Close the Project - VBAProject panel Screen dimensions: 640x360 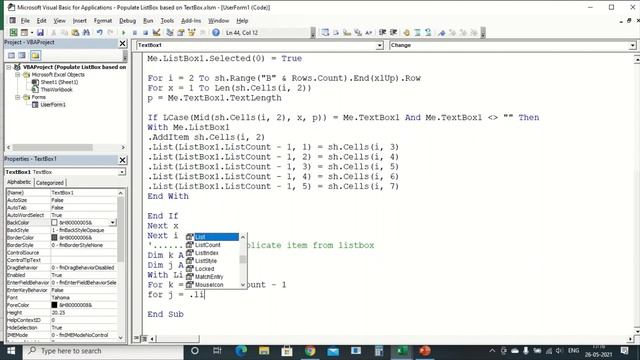point(122,43)
